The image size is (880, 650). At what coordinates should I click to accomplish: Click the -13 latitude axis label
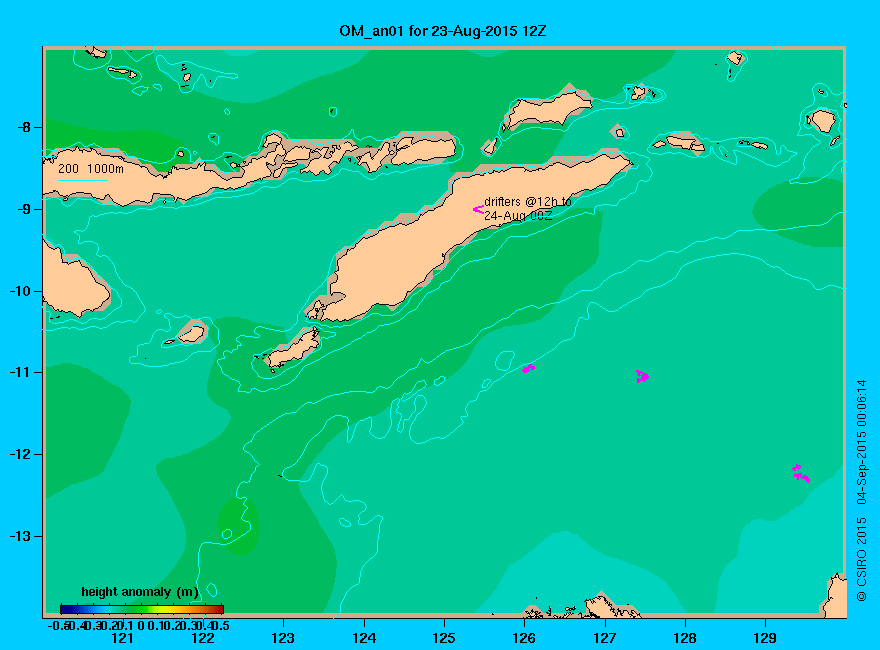(20, 536)
